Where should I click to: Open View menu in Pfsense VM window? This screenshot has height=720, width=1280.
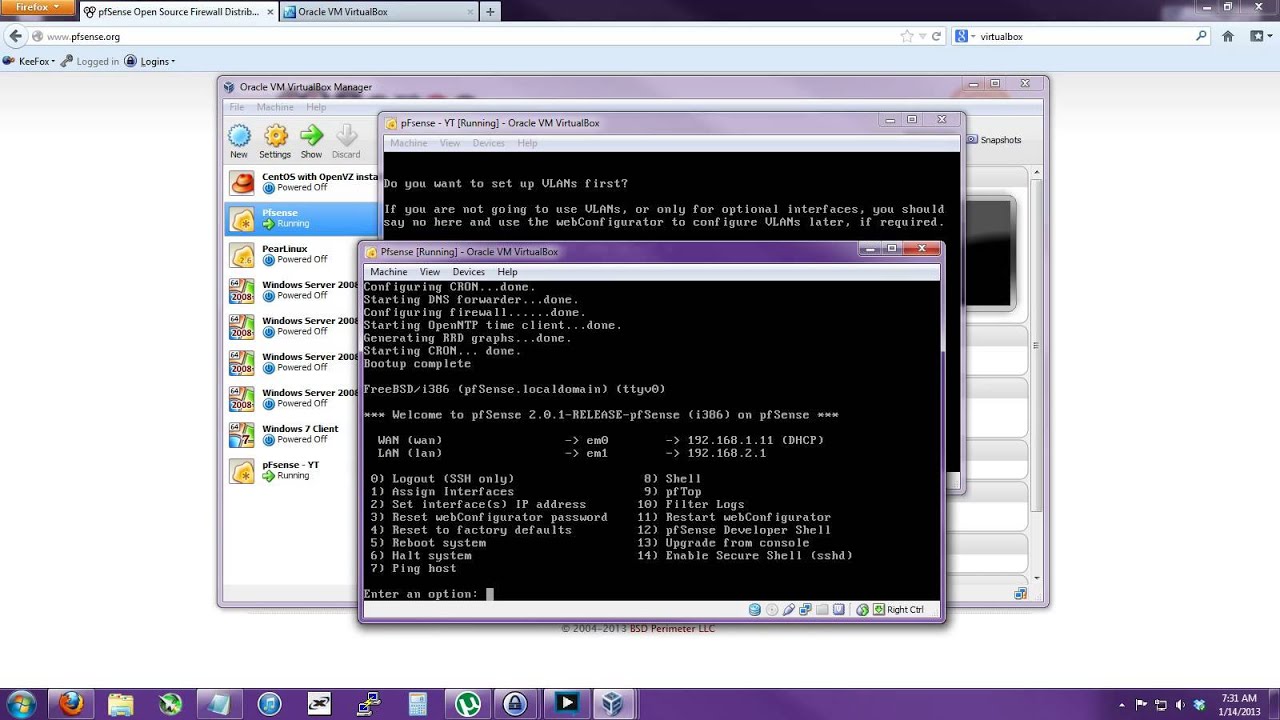430,272
